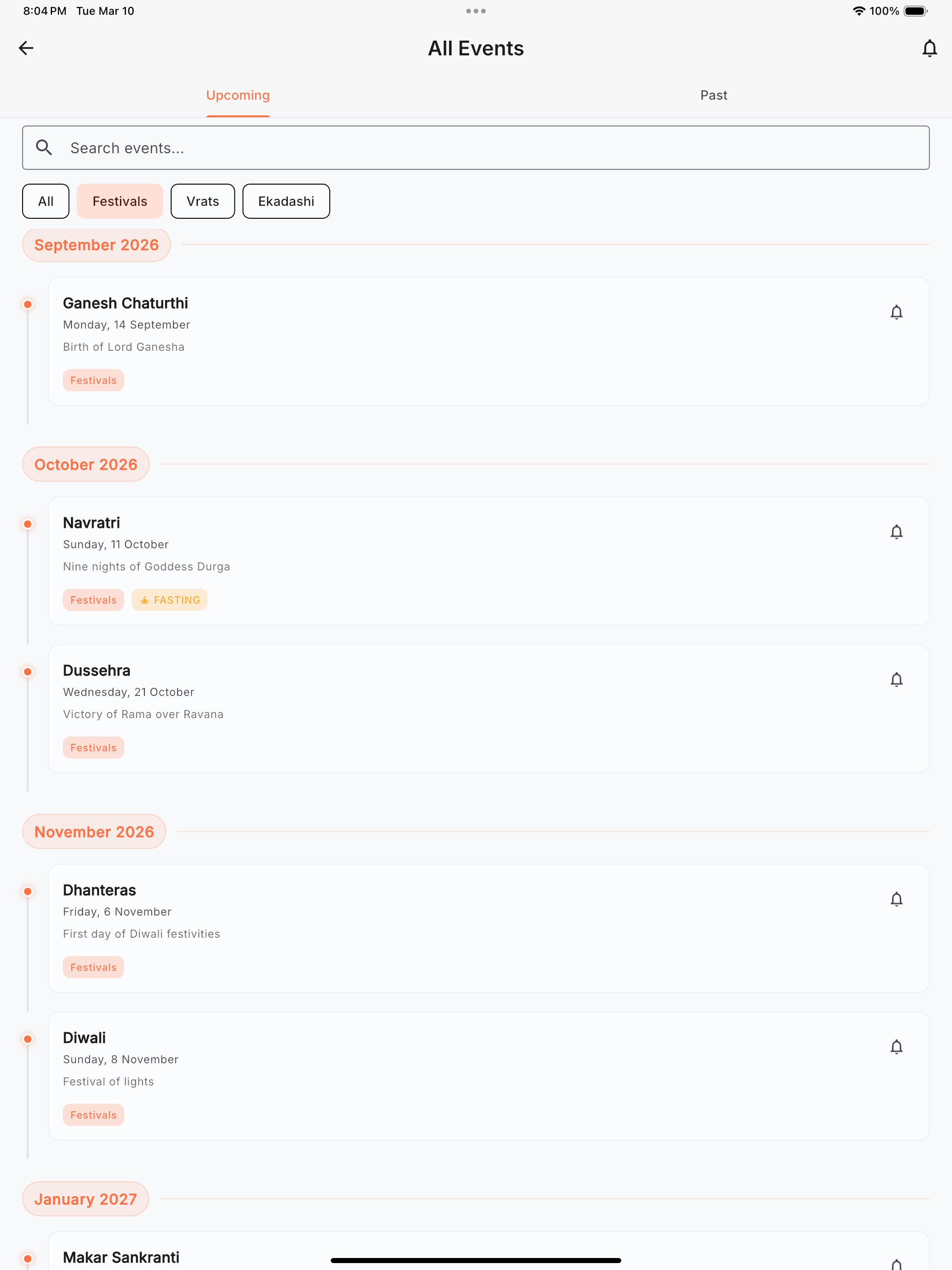Set reminder bell for Dhanteras
Screen dimensions: 952x1270
point(896,899)
